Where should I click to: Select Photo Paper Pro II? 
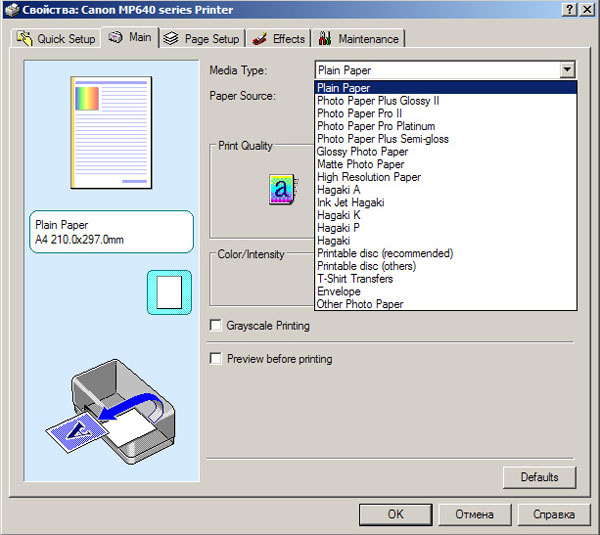[x=446, y=113]
